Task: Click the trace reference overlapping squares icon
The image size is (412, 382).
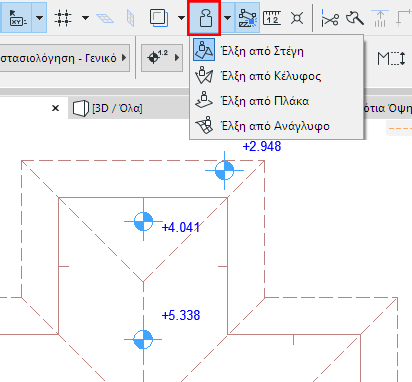Action: click(x=159, y=17)
